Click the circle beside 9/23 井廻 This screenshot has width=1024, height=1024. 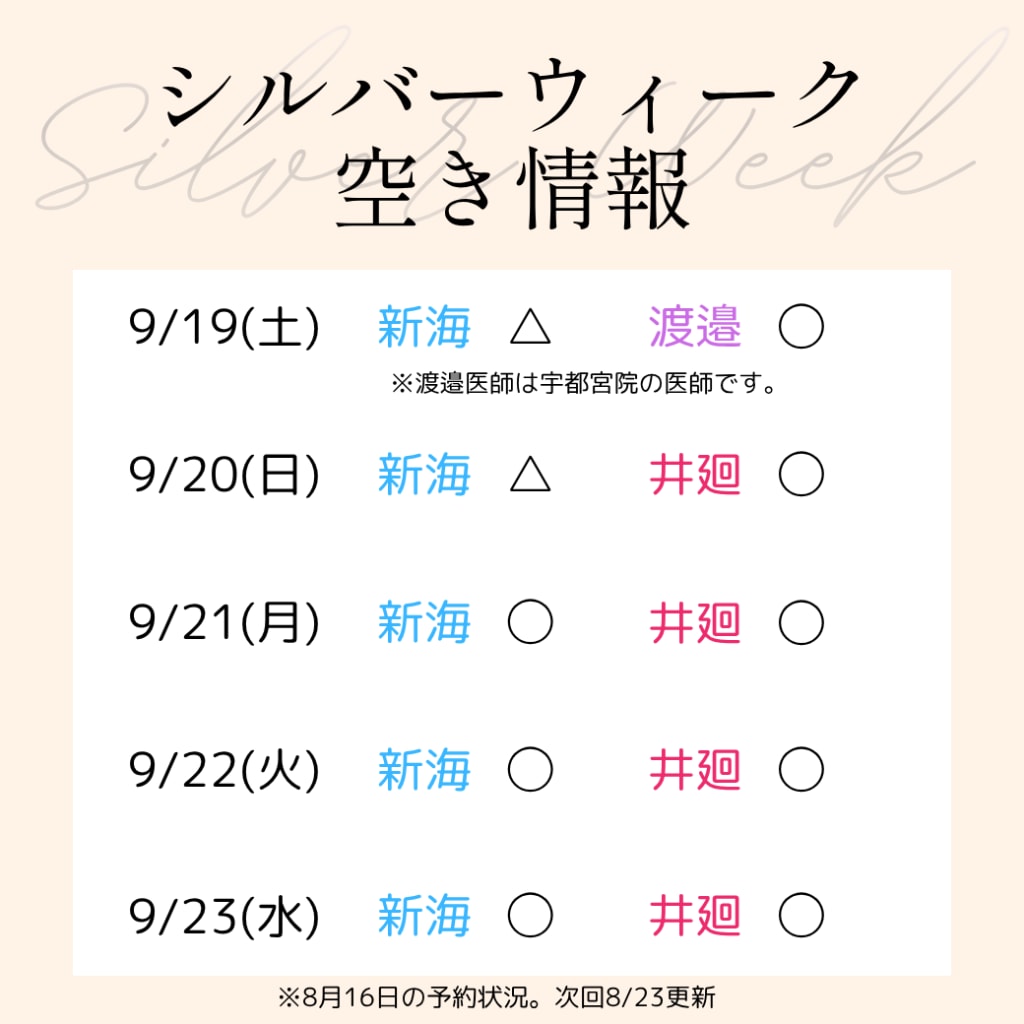801,915
